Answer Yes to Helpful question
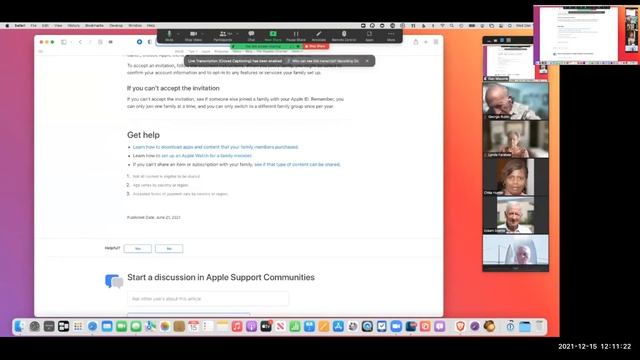Screen dimensions: 640x360 point(138,249)
